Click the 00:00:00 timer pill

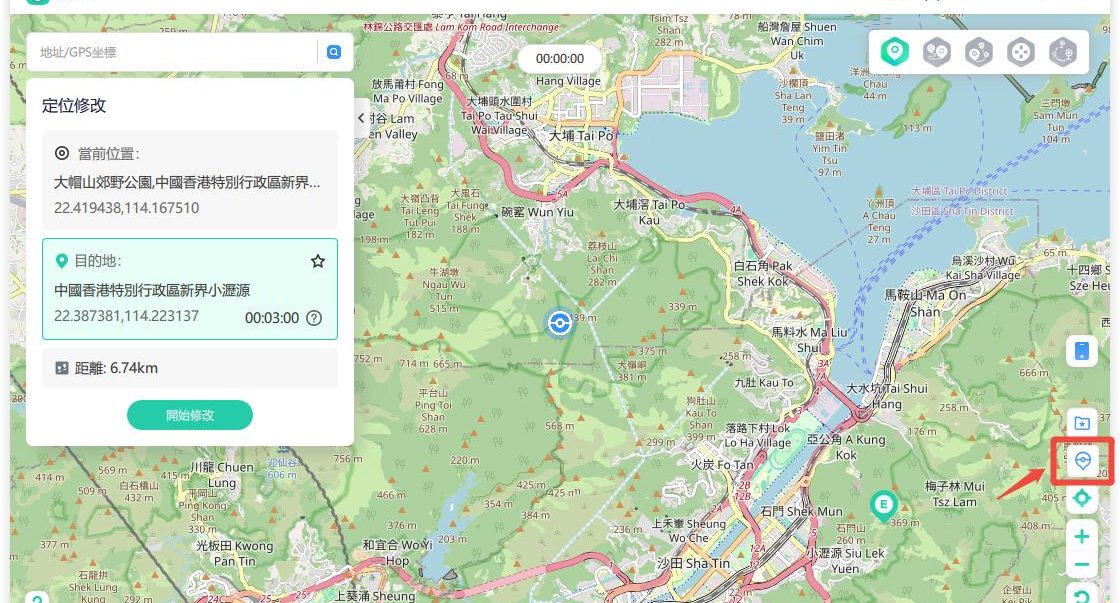tap(559, 59)
